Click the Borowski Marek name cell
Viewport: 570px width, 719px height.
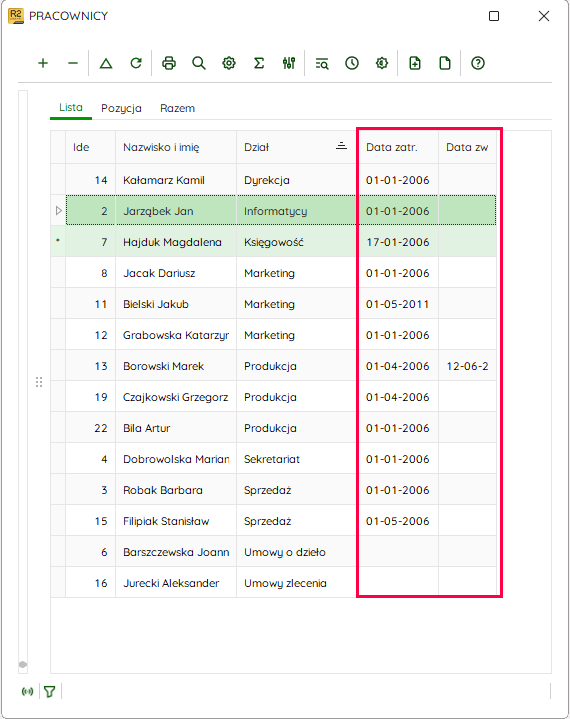click(x=176, y=366)
